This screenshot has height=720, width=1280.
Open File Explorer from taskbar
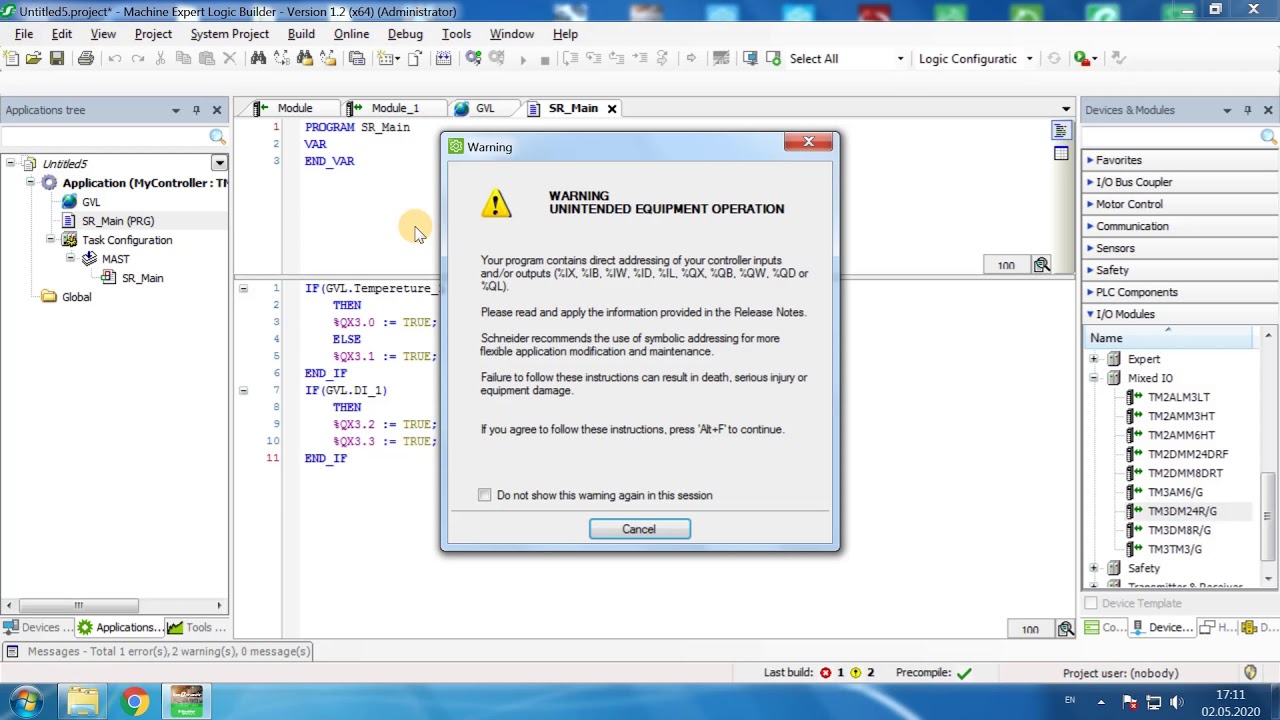tap(84, 701)
